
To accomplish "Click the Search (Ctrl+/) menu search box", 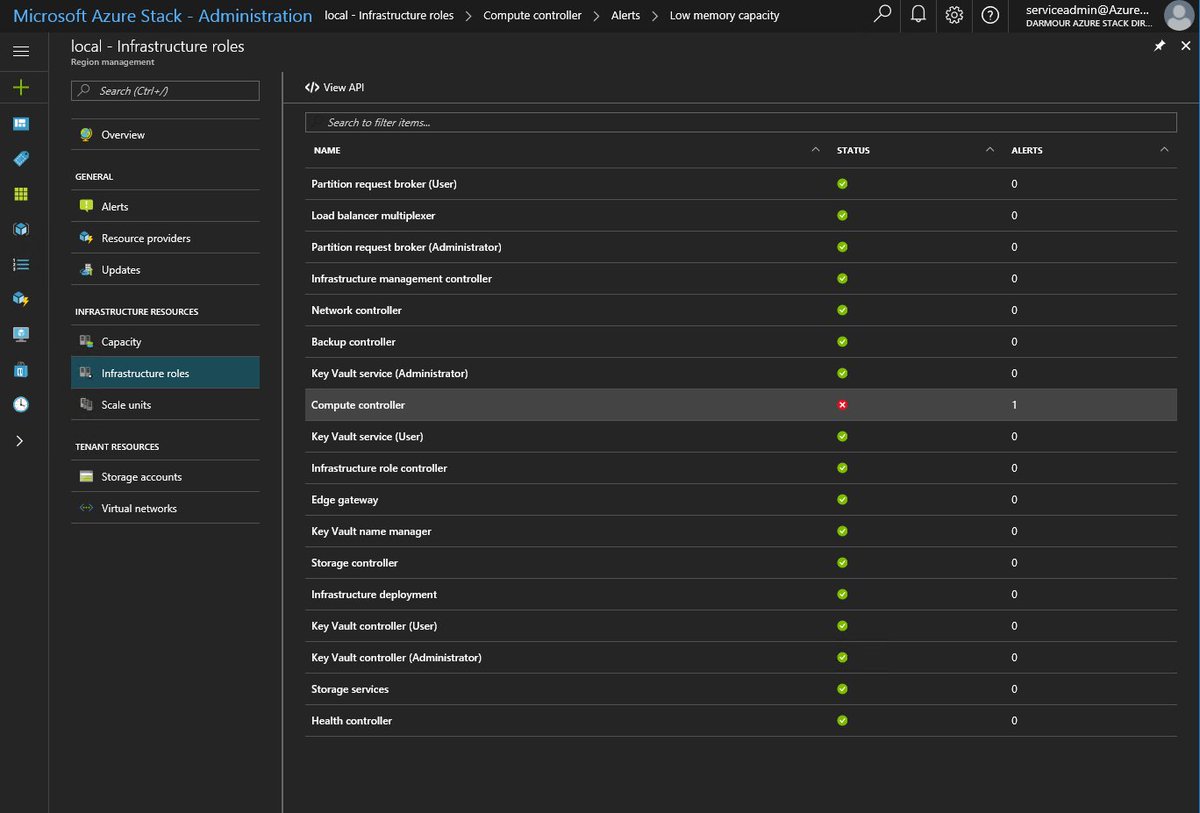I will pos(165,91).
